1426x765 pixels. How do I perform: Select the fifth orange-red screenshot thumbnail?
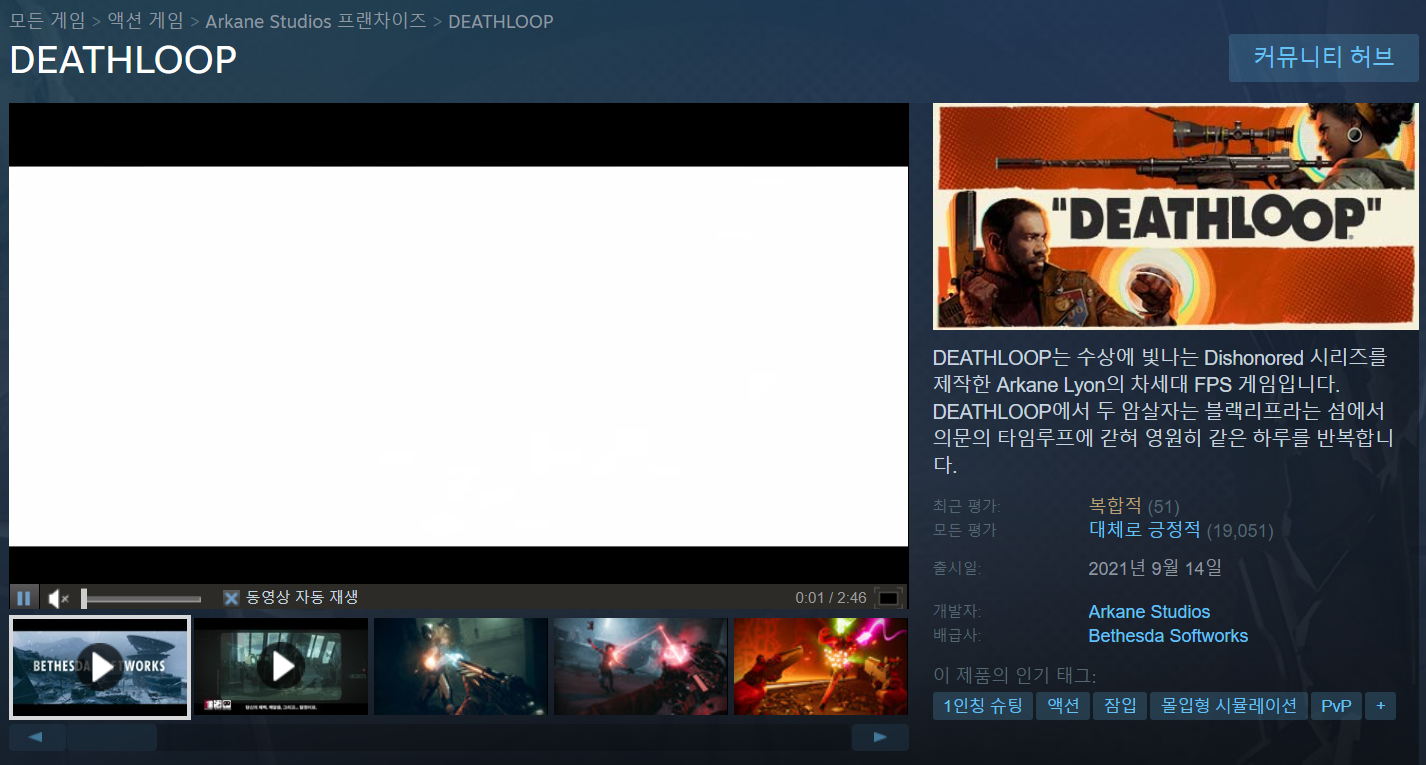click(x=821, y=666)
